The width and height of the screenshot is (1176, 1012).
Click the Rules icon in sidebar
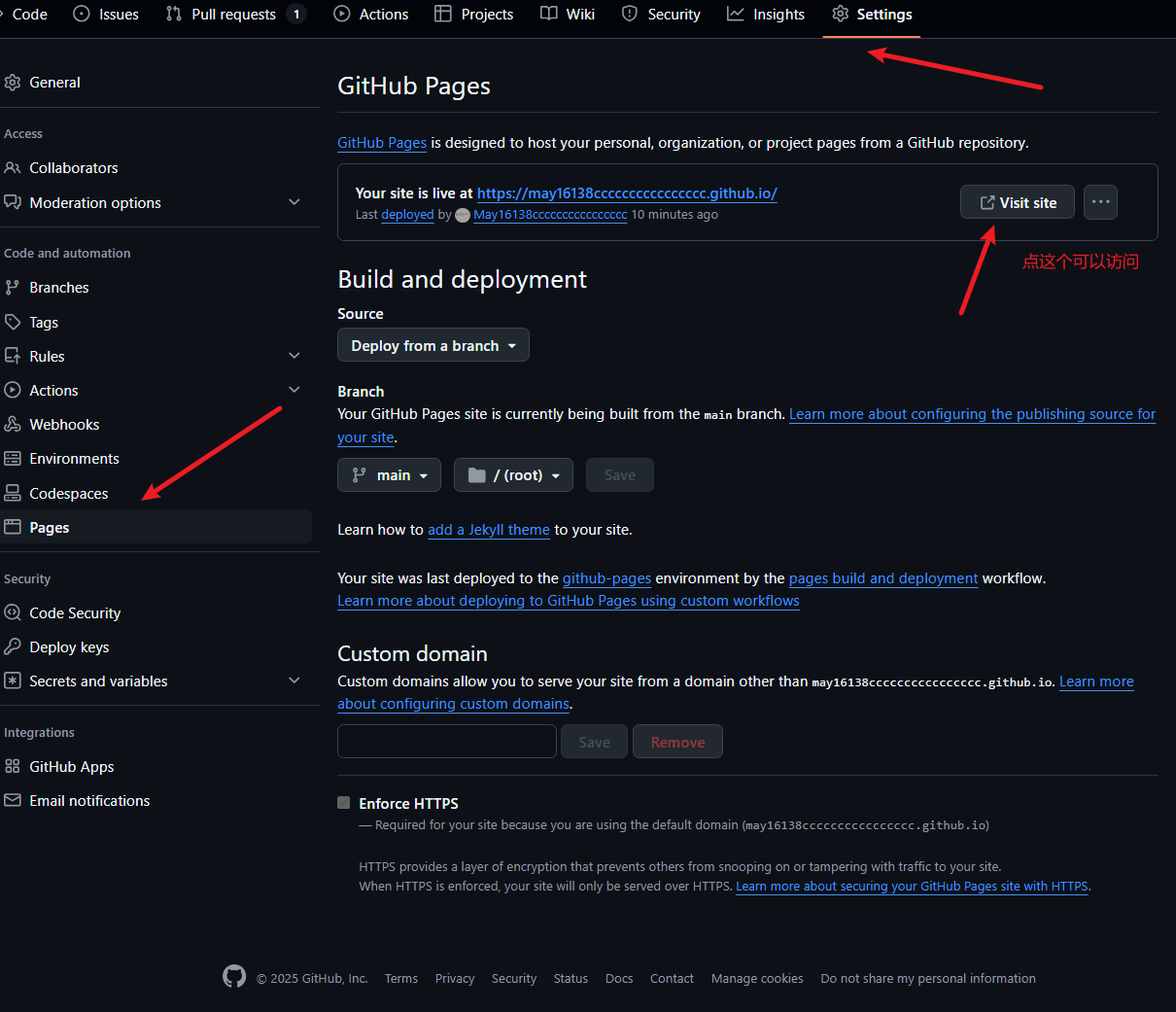pos(13,356)
